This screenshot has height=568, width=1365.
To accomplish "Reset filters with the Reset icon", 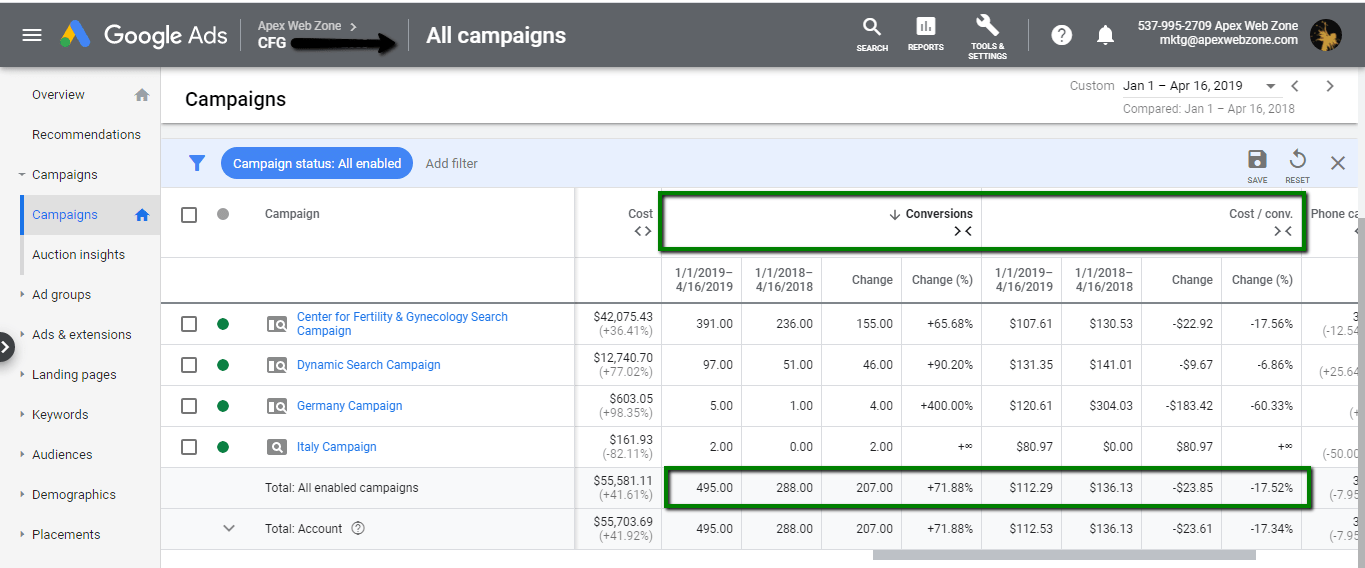I will point(1297,165).
